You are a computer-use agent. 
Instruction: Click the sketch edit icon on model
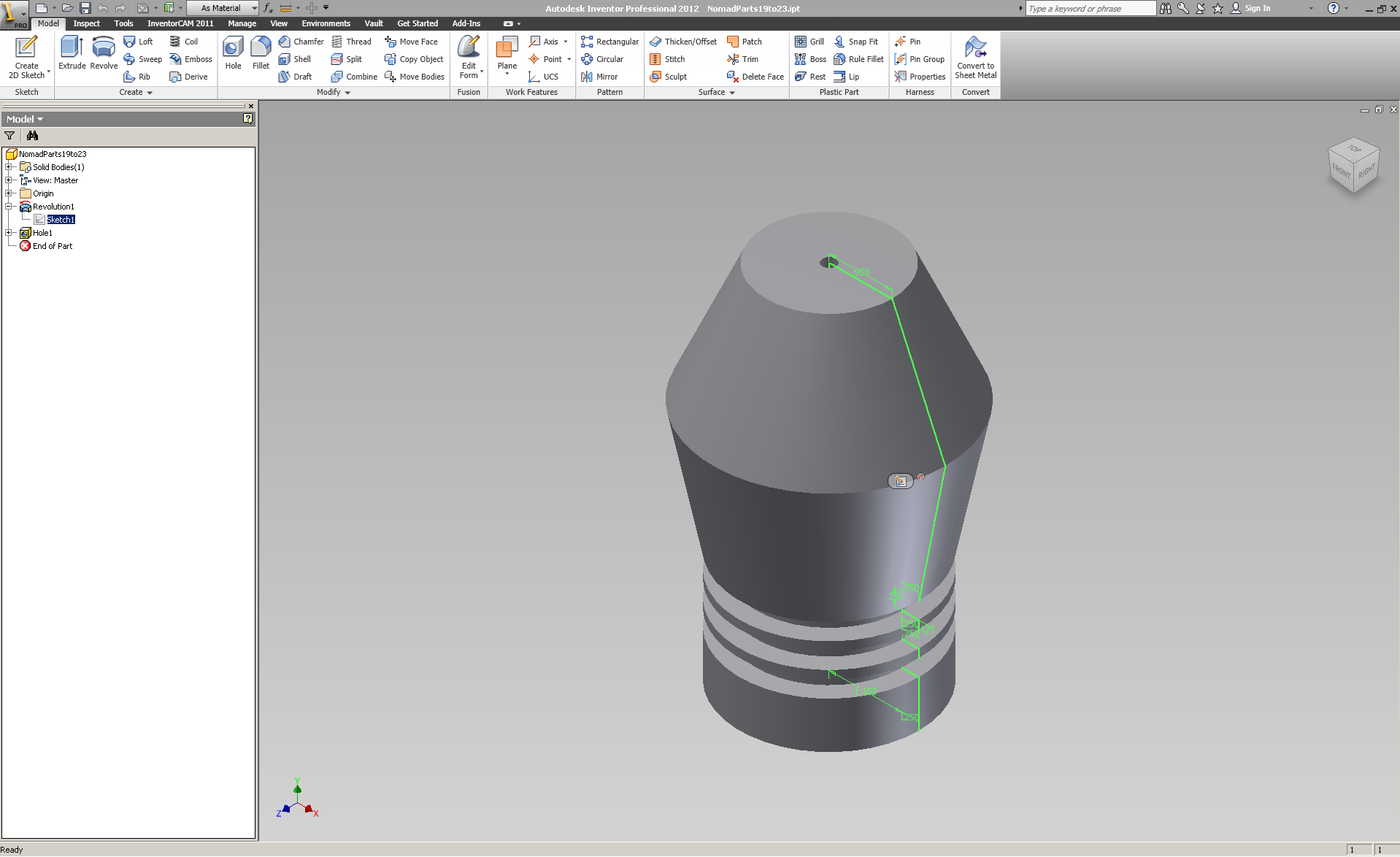coord(901,482)
